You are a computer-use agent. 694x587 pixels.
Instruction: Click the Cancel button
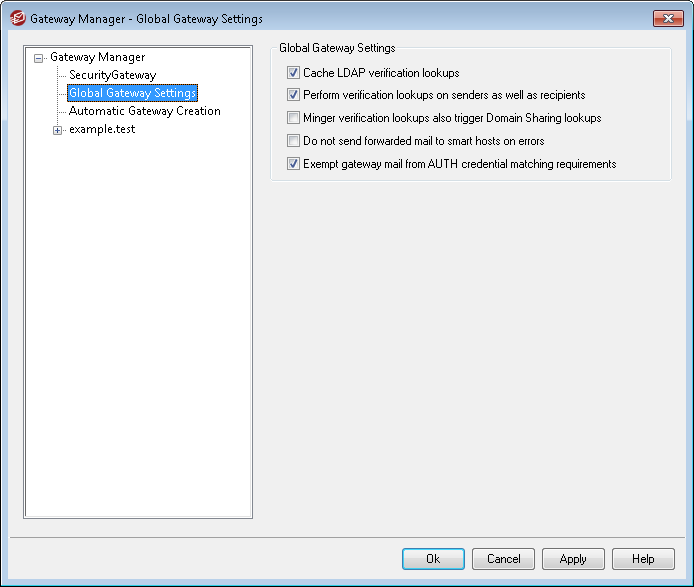click(503, 559)
